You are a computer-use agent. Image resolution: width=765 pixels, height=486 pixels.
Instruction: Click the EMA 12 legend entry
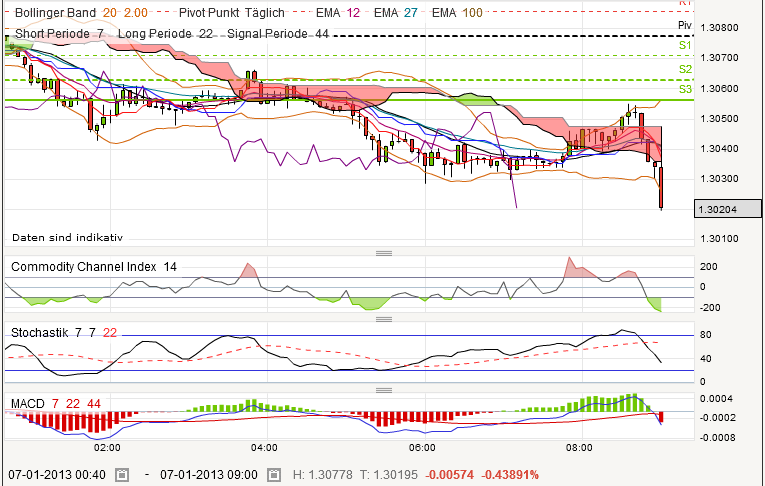coord(338,13)
